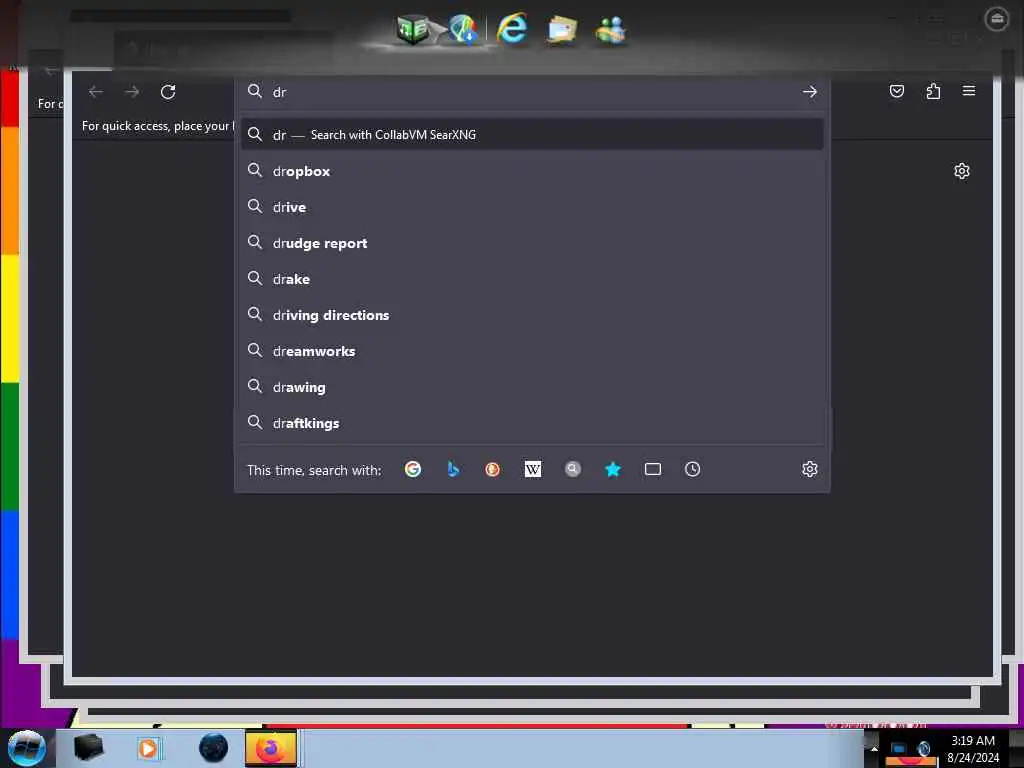Open the Windows Start orb
This screenshot has width=1024, height=768.
[27, 748]
